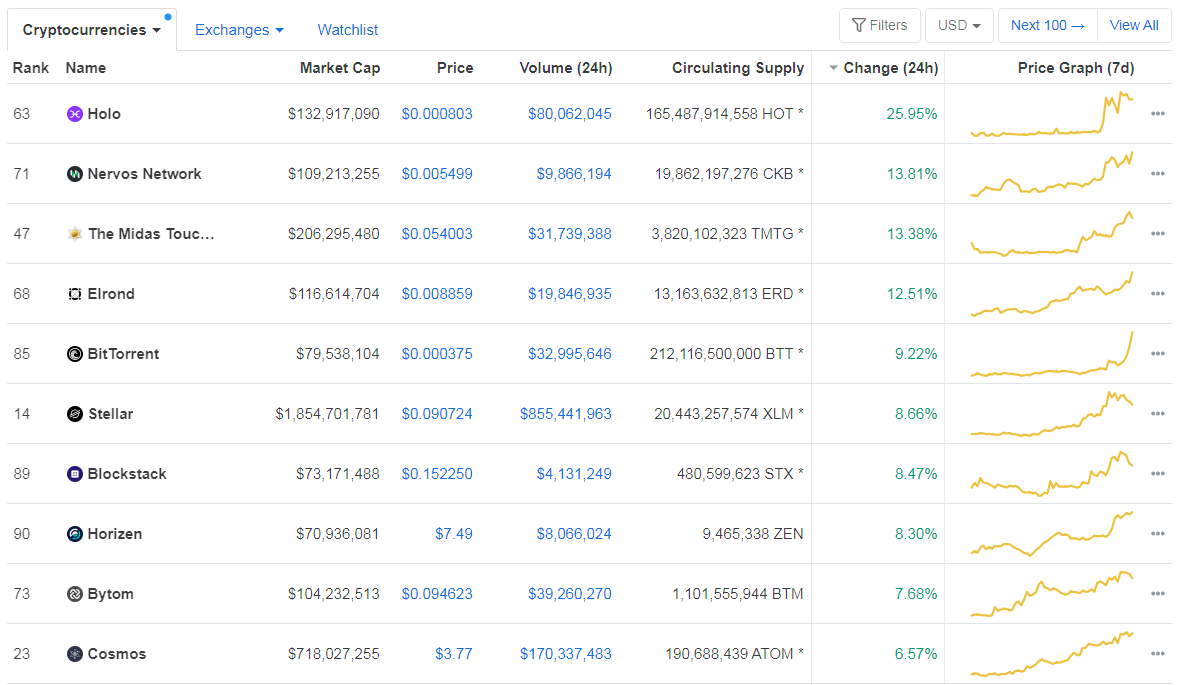Click the BitTorrent coin logo icon

point(75,354)
